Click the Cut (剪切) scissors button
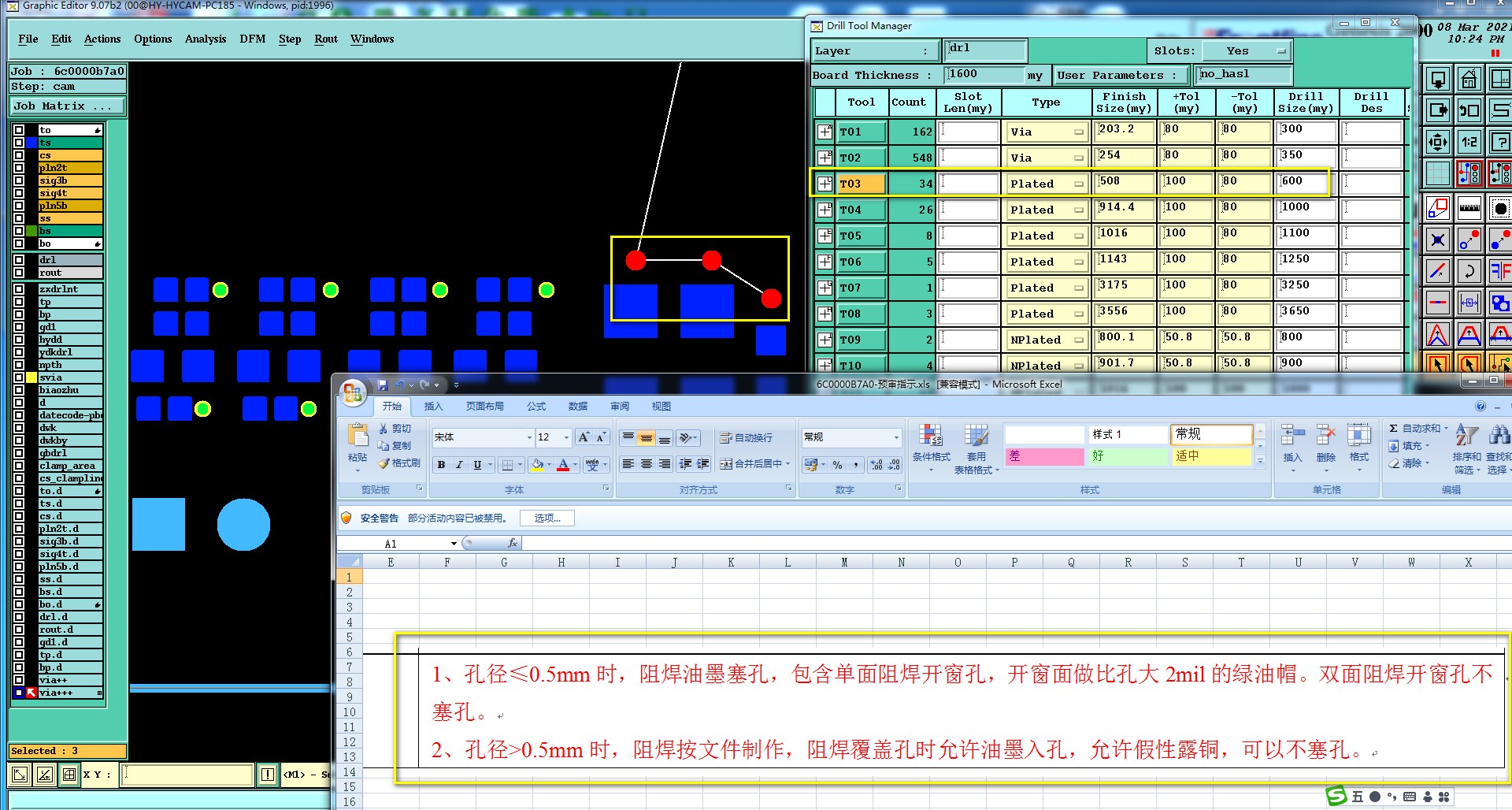This screenshot has width=1512, height=810. click(395, 429)
